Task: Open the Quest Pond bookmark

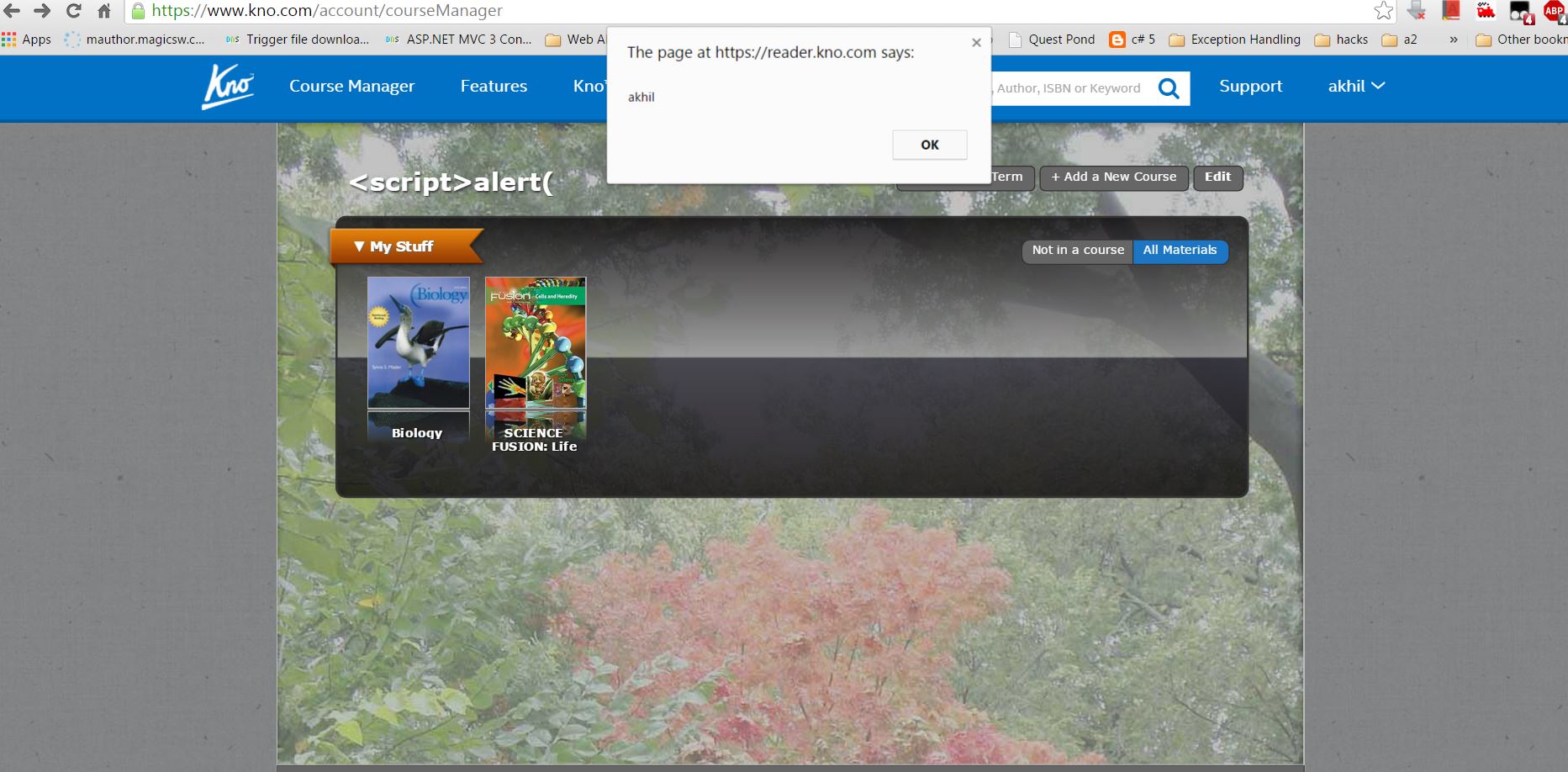Action: (x=1052, y=40)
